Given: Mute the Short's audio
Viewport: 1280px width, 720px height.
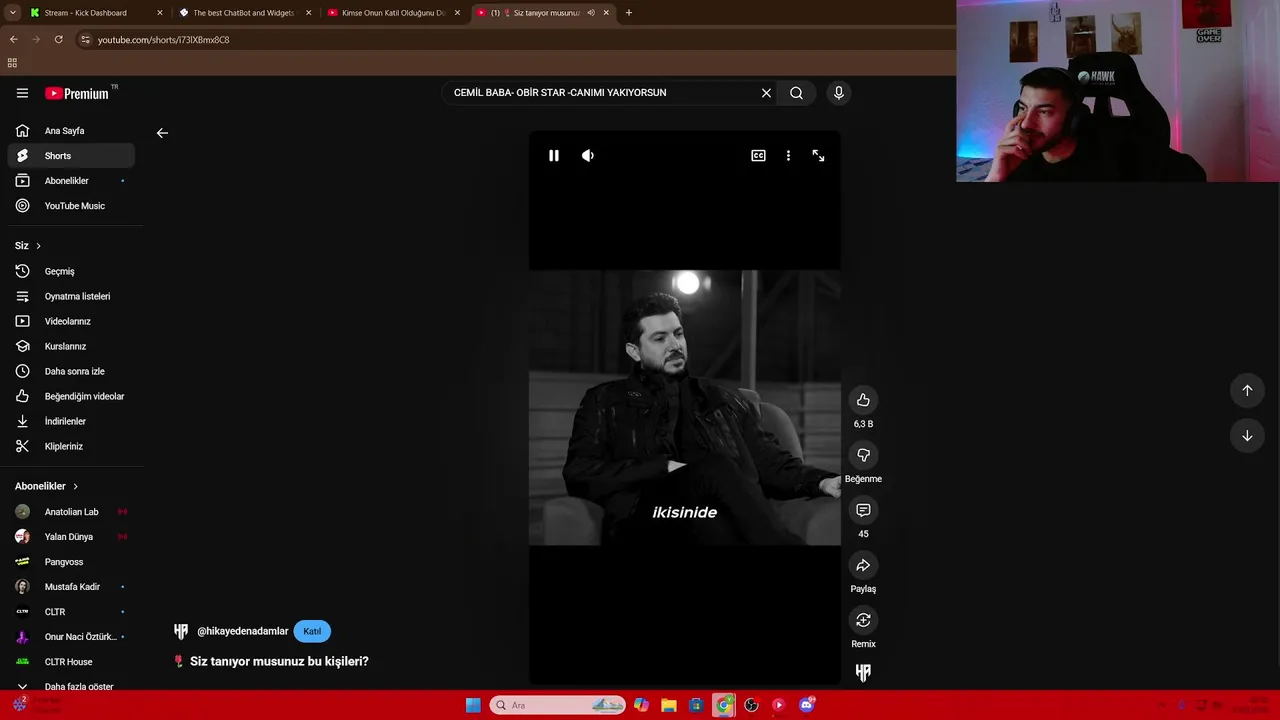Looking at the screenshot, I should point(588,156).
